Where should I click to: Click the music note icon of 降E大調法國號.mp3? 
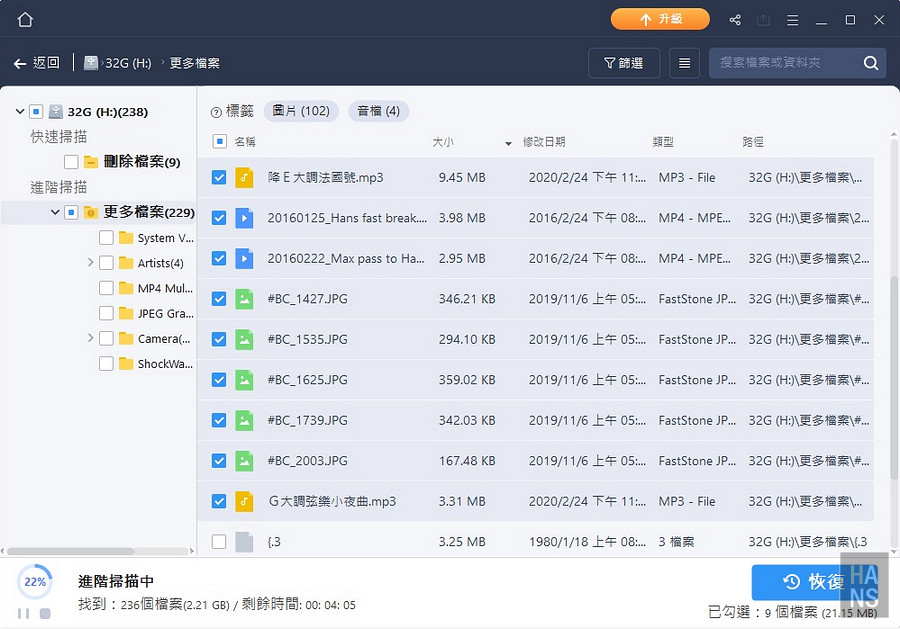click(245, 176)
